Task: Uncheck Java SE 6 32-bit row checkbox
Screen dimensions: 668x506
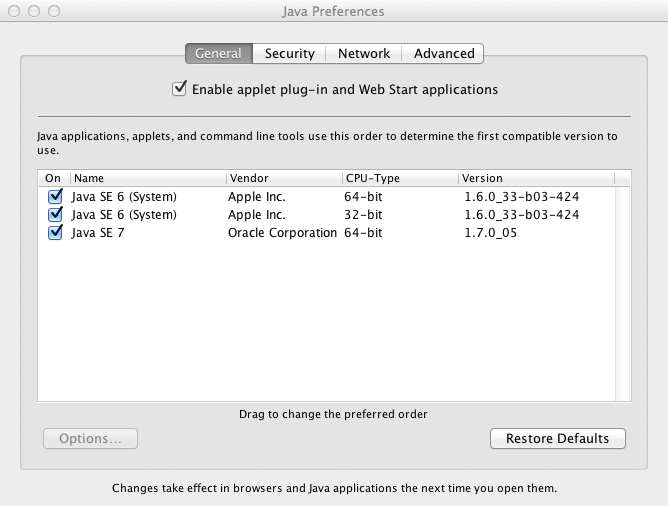Action: tap(55, 214)
